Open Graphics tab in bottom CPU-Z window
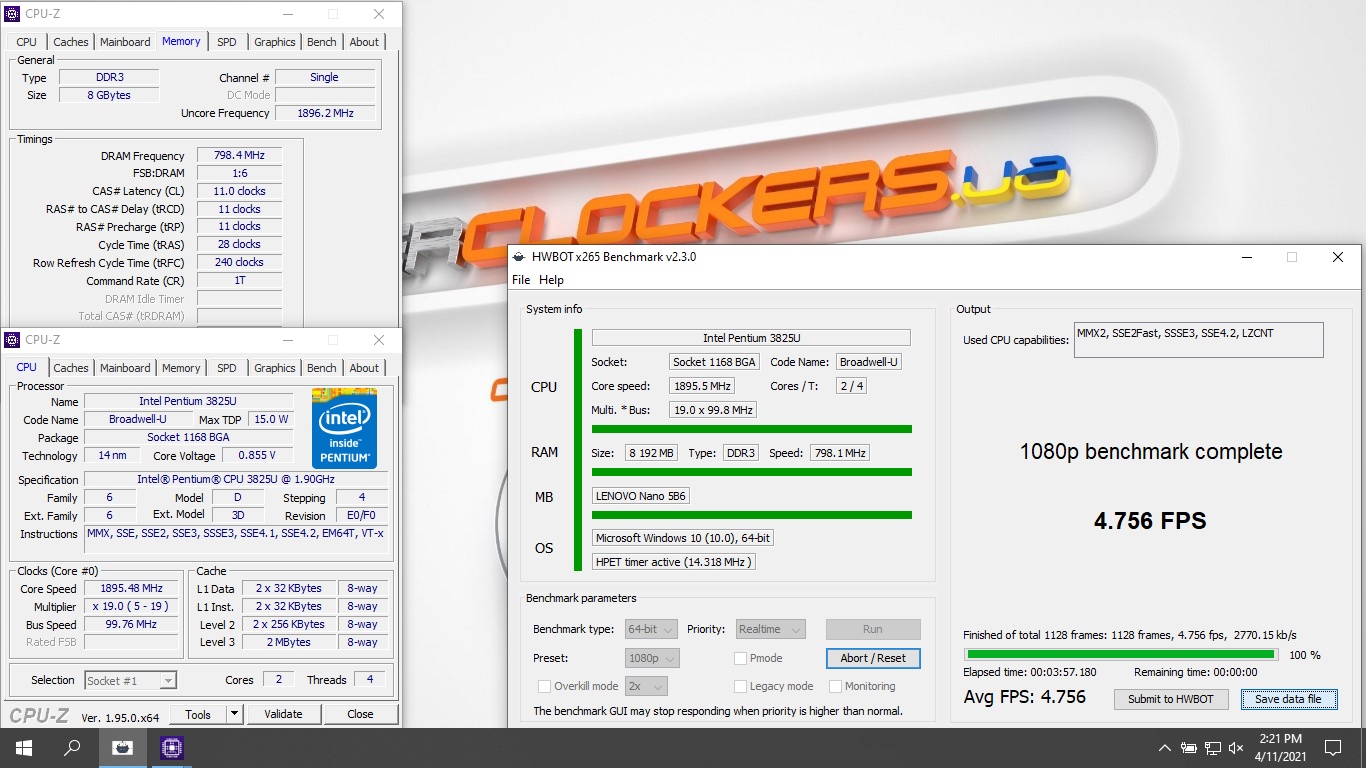This screenshot has height=768, width=1366. [275, 368]
